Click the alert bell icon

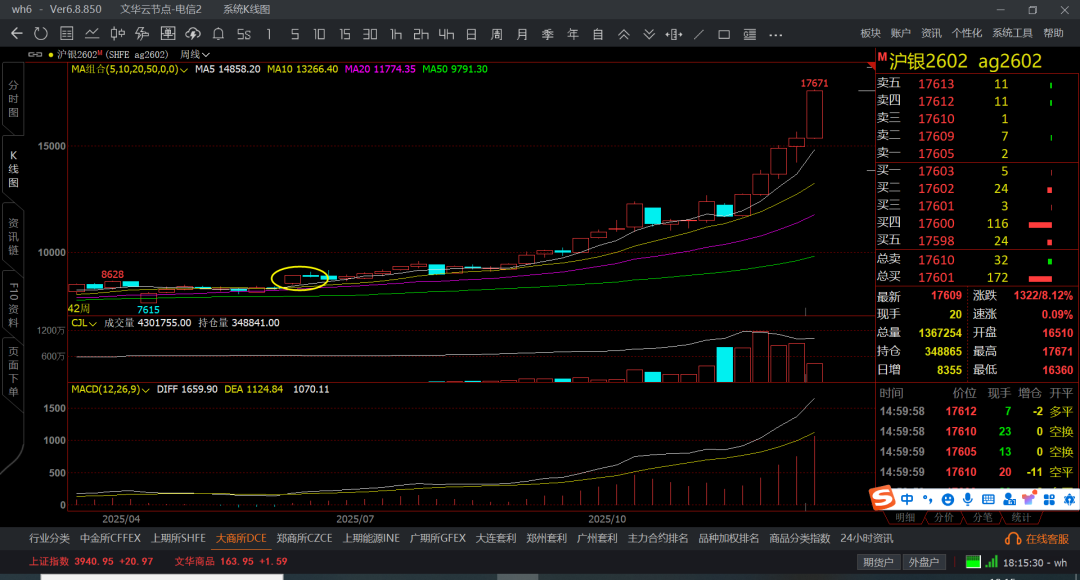coord(218,34)
